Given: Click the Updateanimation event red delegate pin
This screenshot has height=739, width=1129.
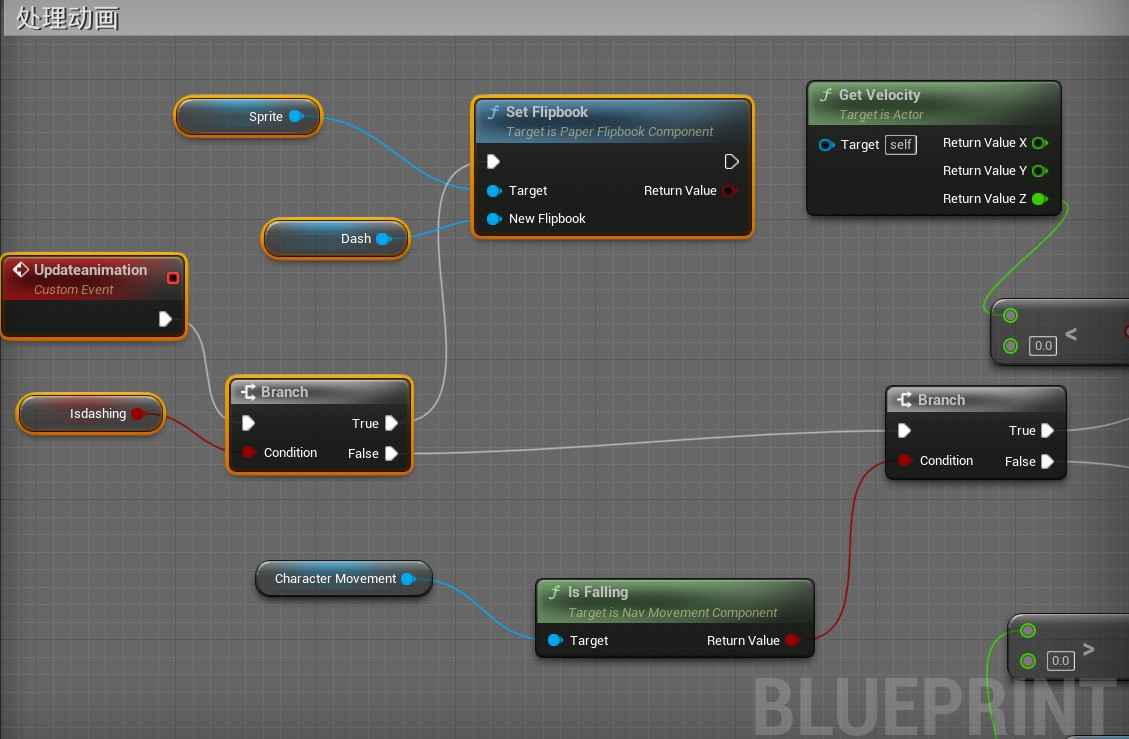Looking at the screenshot, I should pyautogui.click(x=173, y=277).
